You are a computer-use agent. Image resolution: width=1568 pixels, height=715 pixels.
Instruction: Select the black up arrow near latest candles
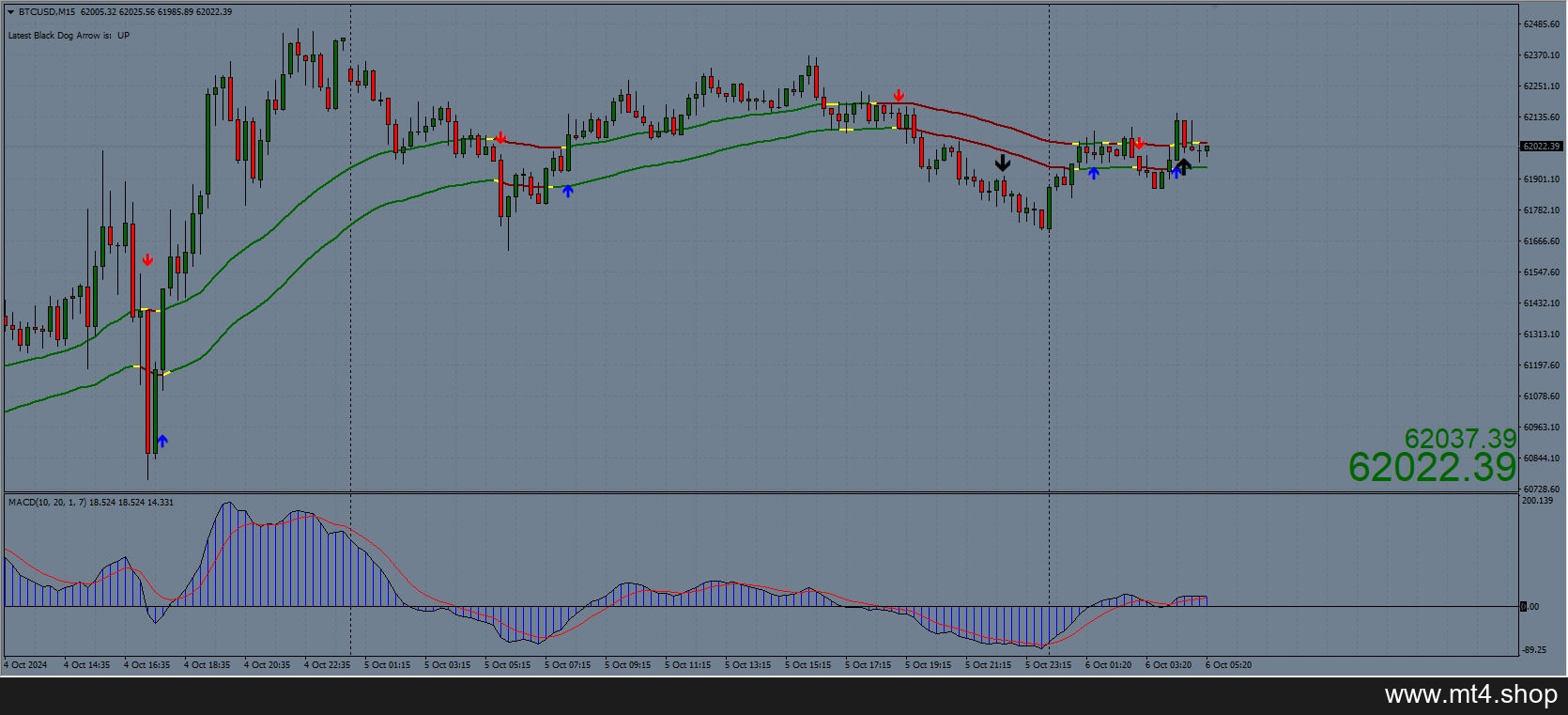point(1183,166)
